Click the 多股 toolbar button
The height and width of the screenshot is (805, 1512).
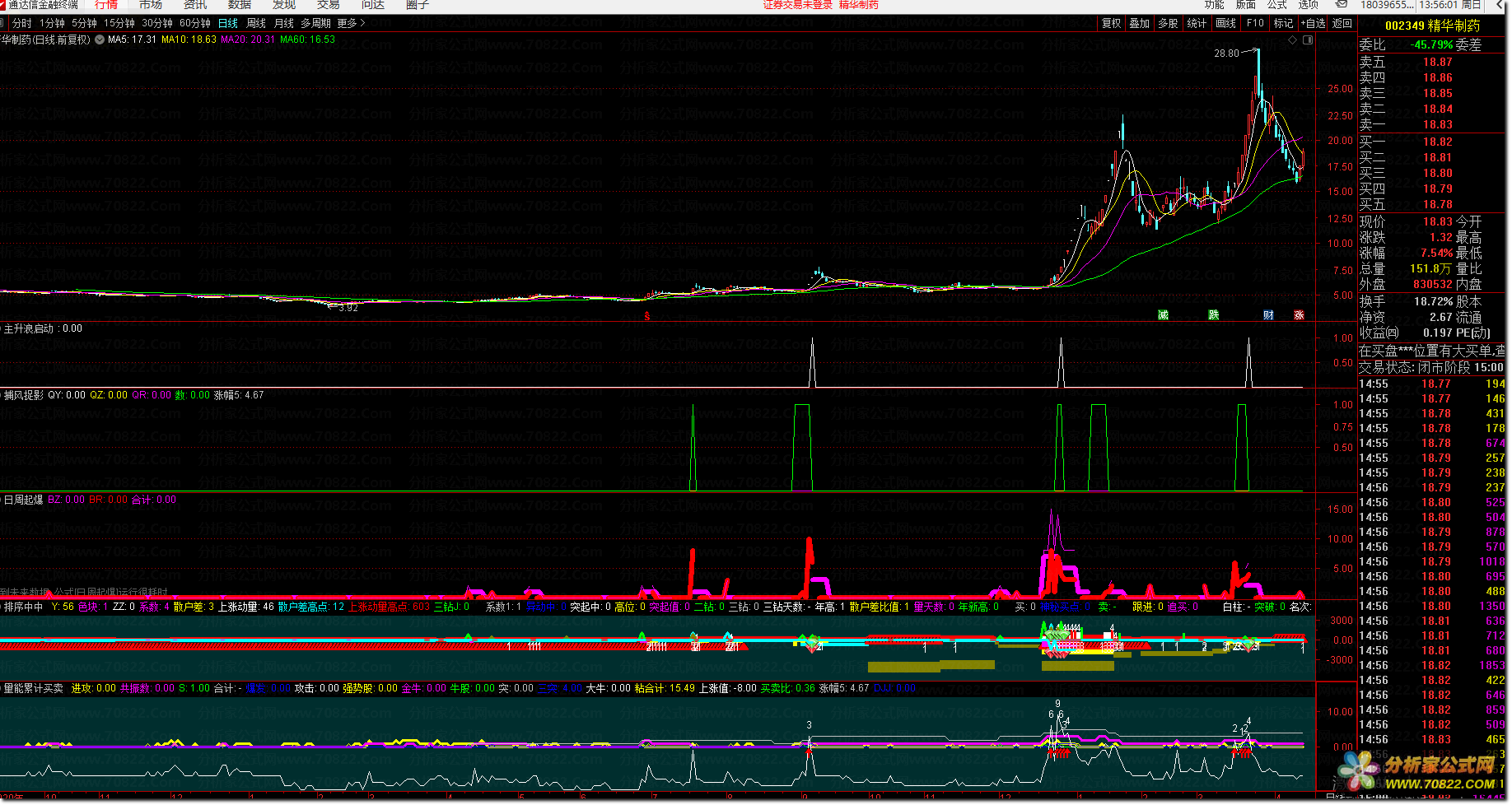click(1169, 23)
